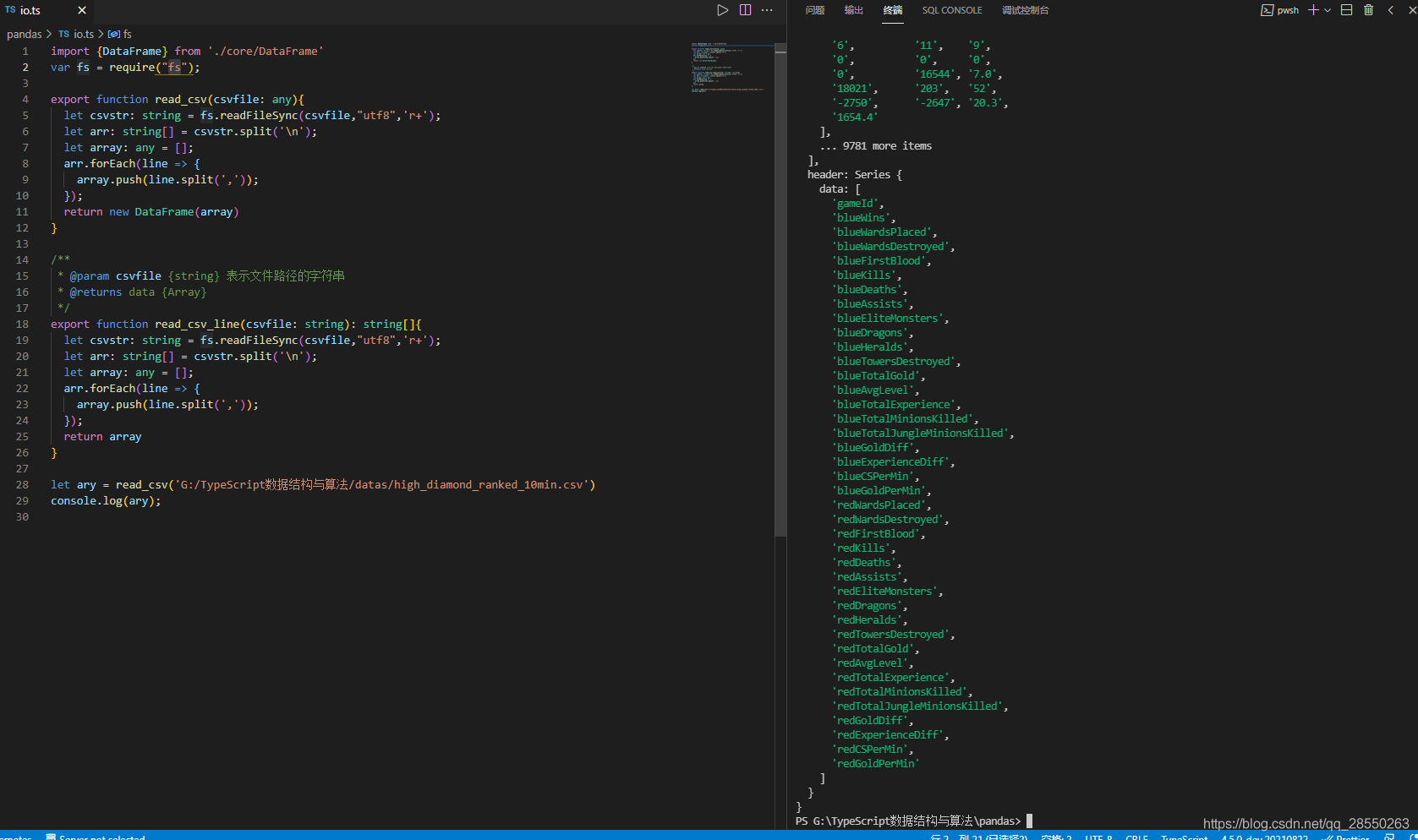Expand pandas folder in breadcrumb

pos(24,34)
